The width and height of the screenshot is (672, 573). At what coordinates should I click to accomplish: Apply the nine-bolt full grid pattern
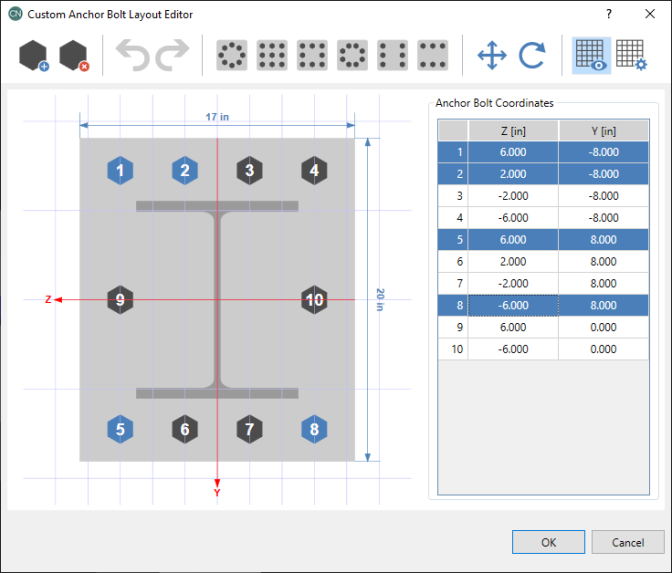click(x=272, y=56)
